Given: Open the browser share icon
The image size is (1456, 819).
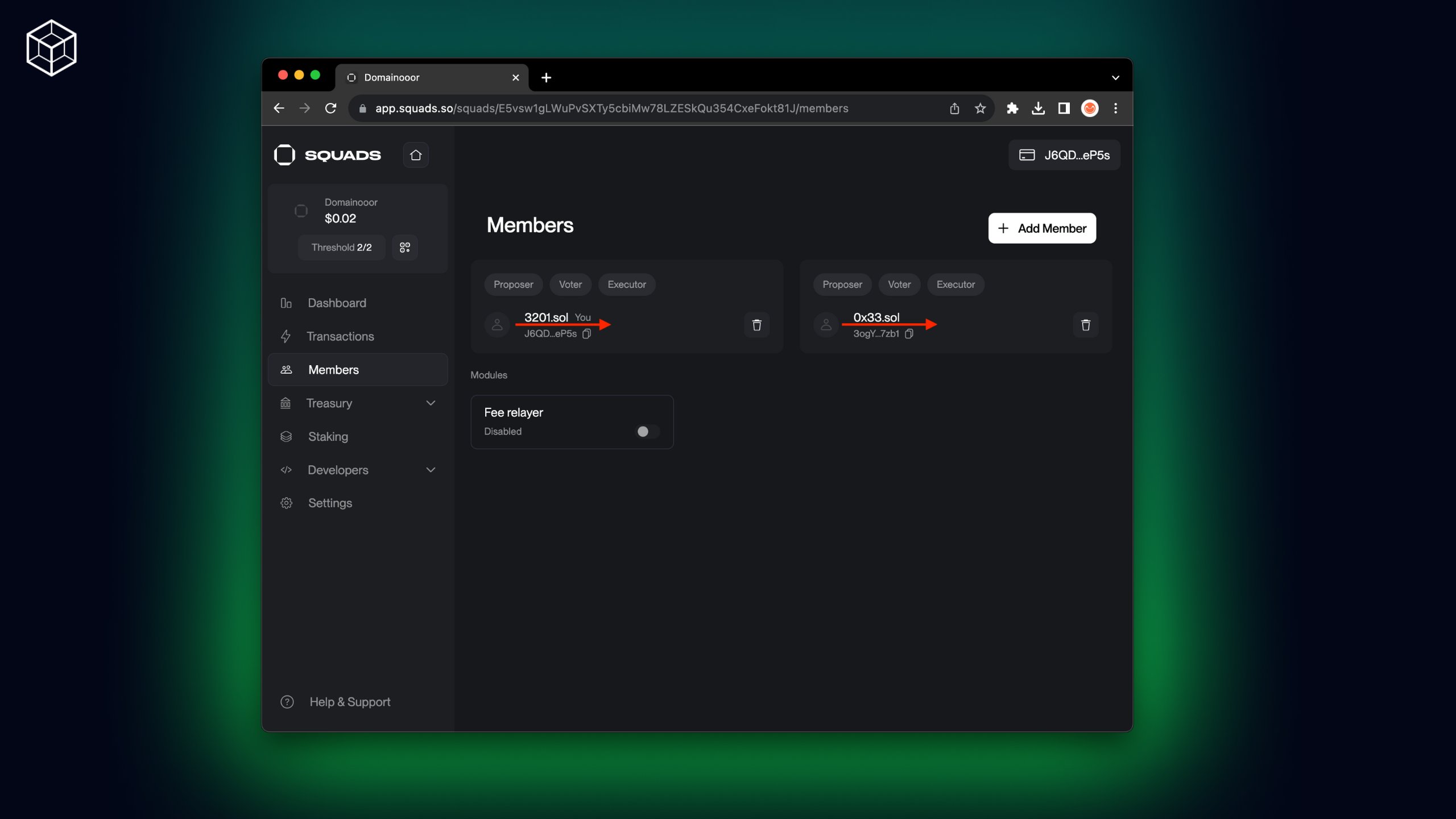Looking at the screenshot, I should [x=954, y=108].
